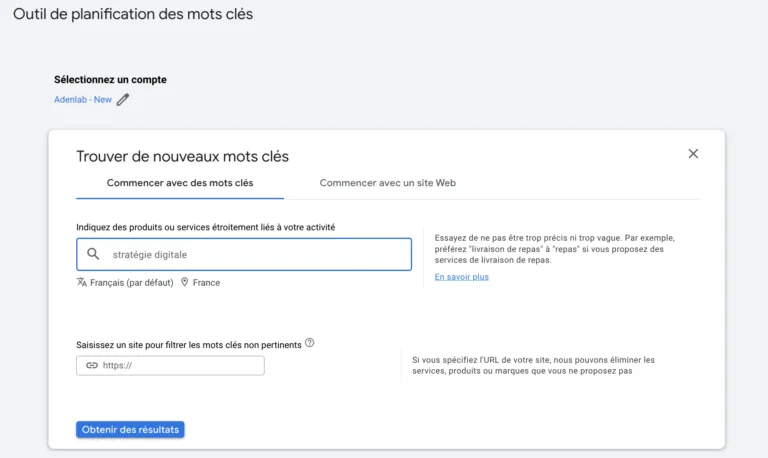
Task: Switch to Commencer avec un site Web tab
Action: pyautogui.click(x=387, y=183)
